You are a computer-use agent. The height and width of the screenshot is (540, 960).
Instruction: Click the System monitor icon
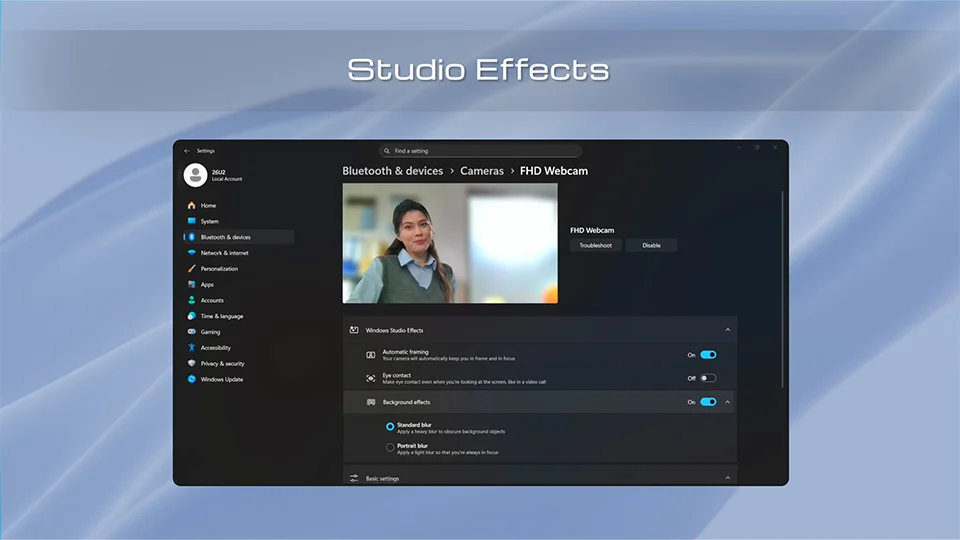point(192,221)
